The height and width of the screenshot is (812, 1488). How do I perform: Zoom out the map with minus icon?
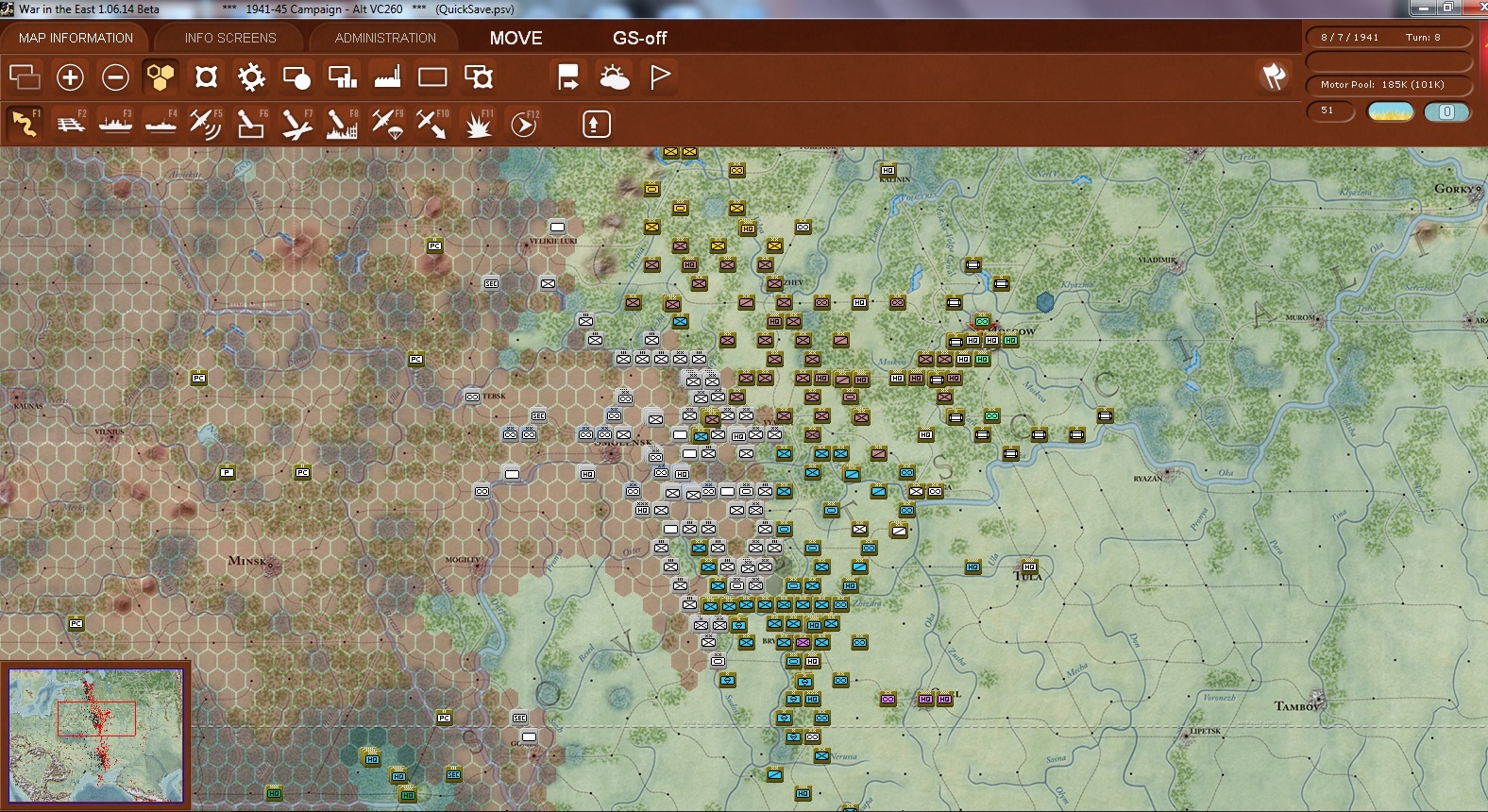pos(115,77)
